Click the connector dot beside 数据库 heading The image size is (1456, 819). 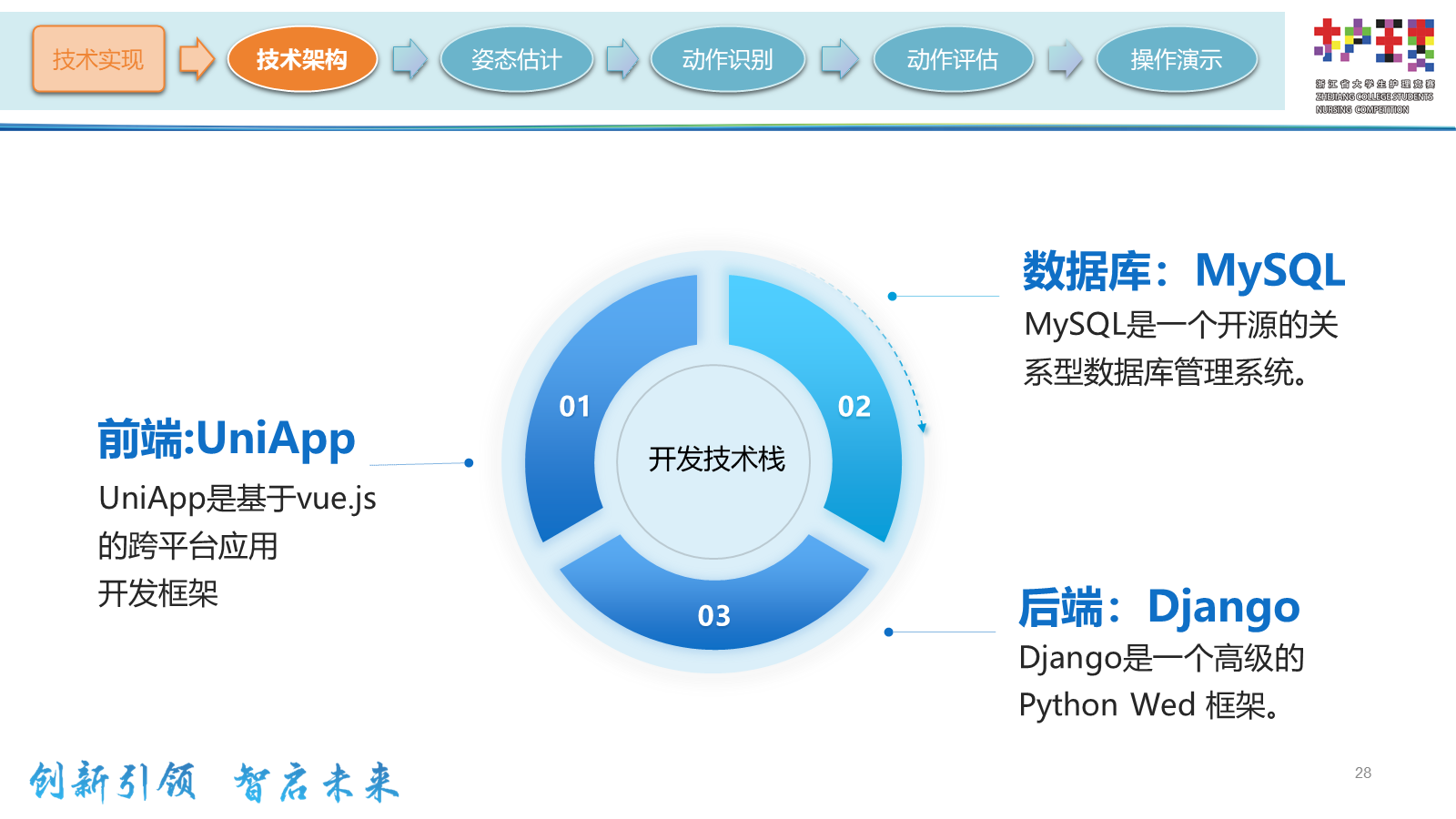tap(893, 297)
